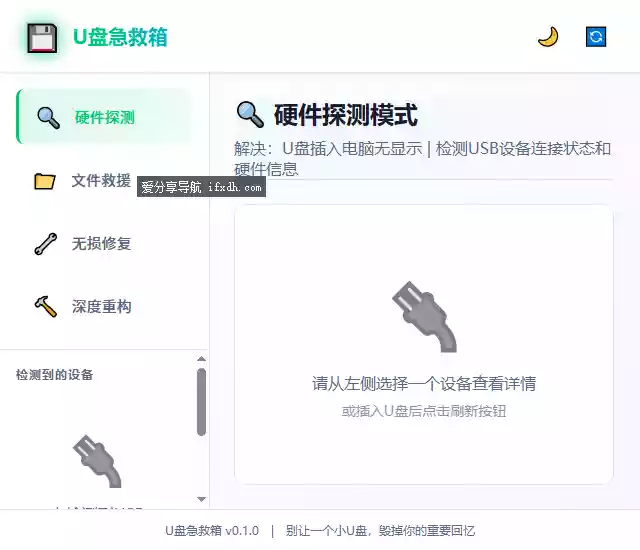Screen dimensions: 640x550
Task: Click the wrench icon beside 无损修复
Action: click(45, 244)
